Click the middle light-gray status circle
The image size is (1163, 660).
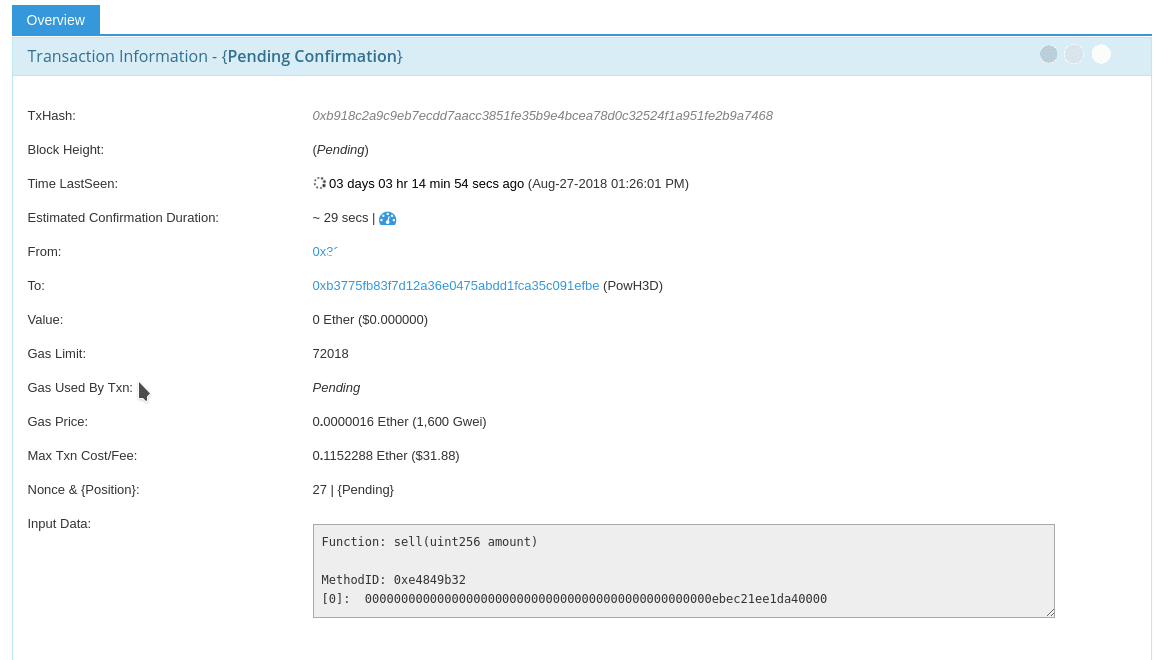(x=1074, y=54)
